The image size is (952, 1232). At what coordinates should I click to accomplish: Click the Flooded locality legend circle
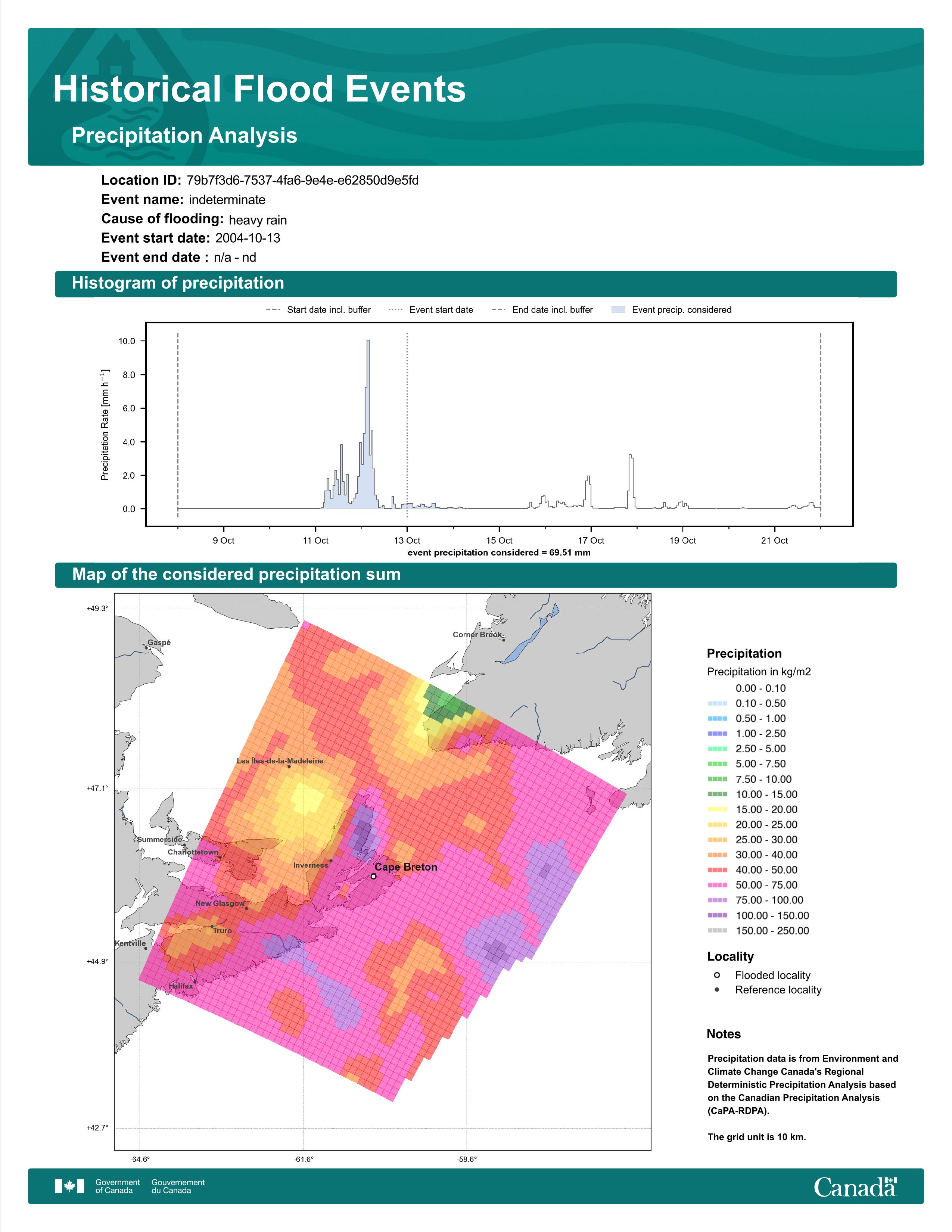tap(717, 975)
